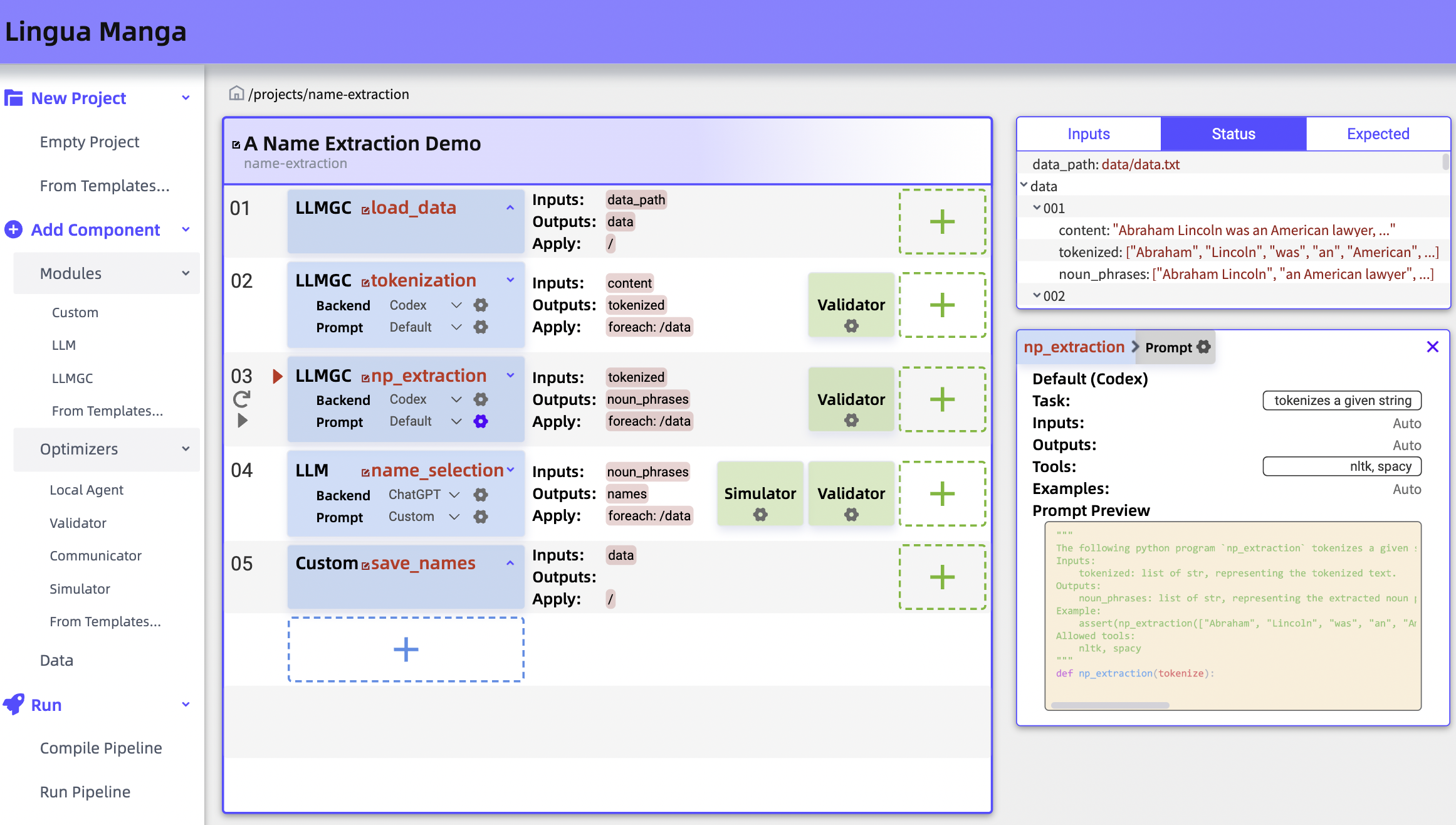Click Compile Pipeline in the sidebar
1456x825 pixels.
point(101,748)
